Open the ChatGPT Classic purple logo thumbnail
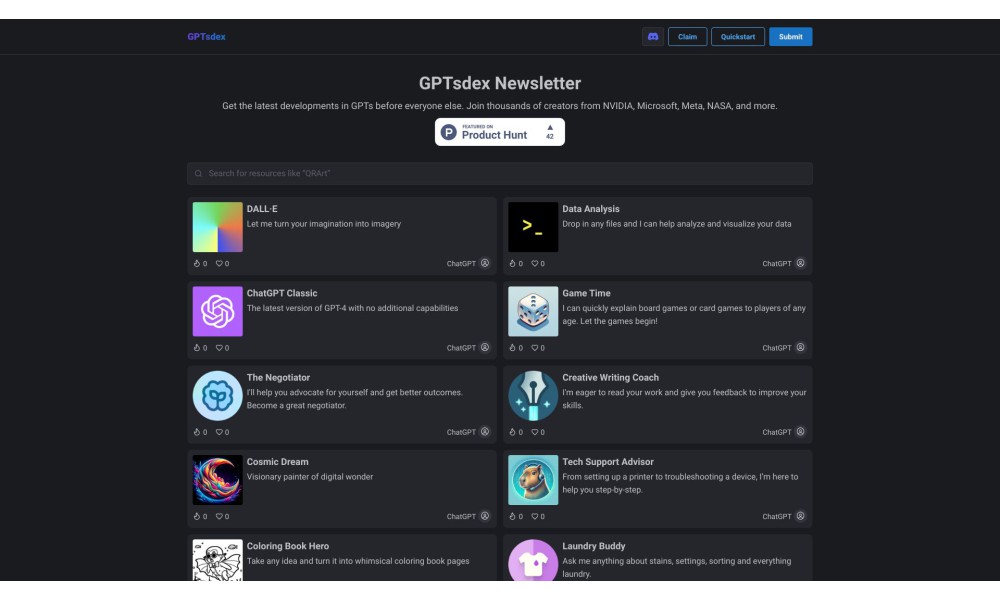Image resolution: width=1000 pixels, height=600 pixels. tap(217, 311)
